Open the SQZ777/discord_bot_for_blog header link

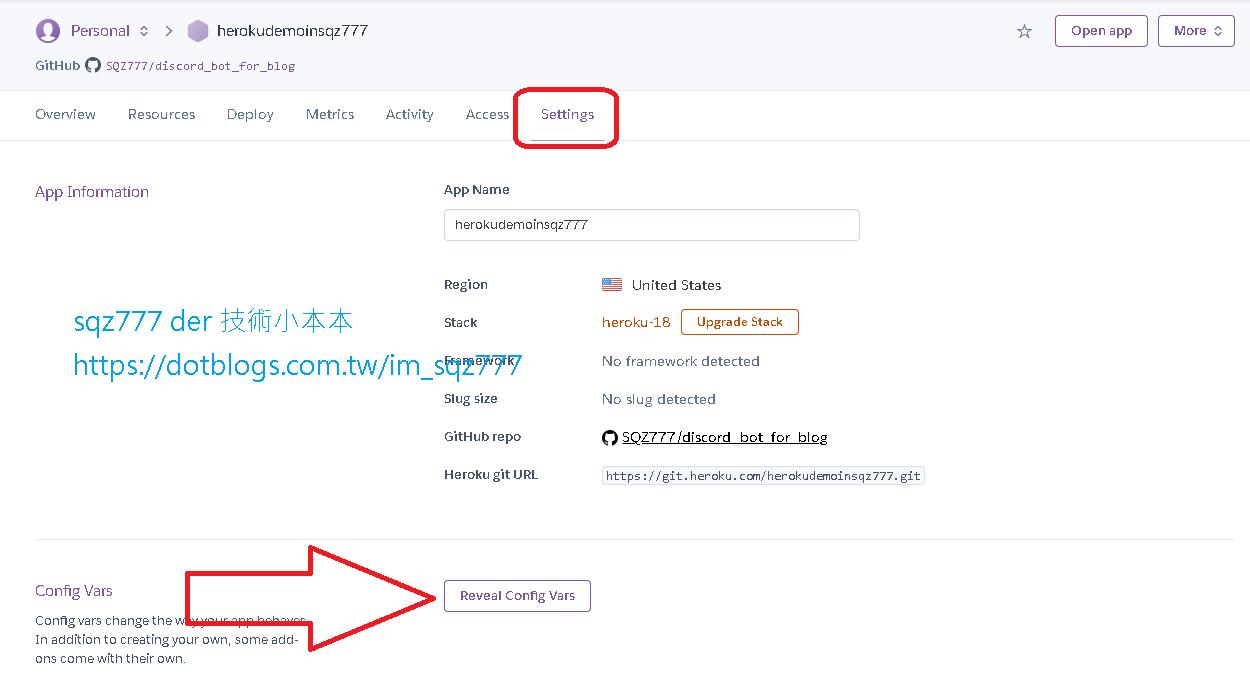[x=200, y=66]
